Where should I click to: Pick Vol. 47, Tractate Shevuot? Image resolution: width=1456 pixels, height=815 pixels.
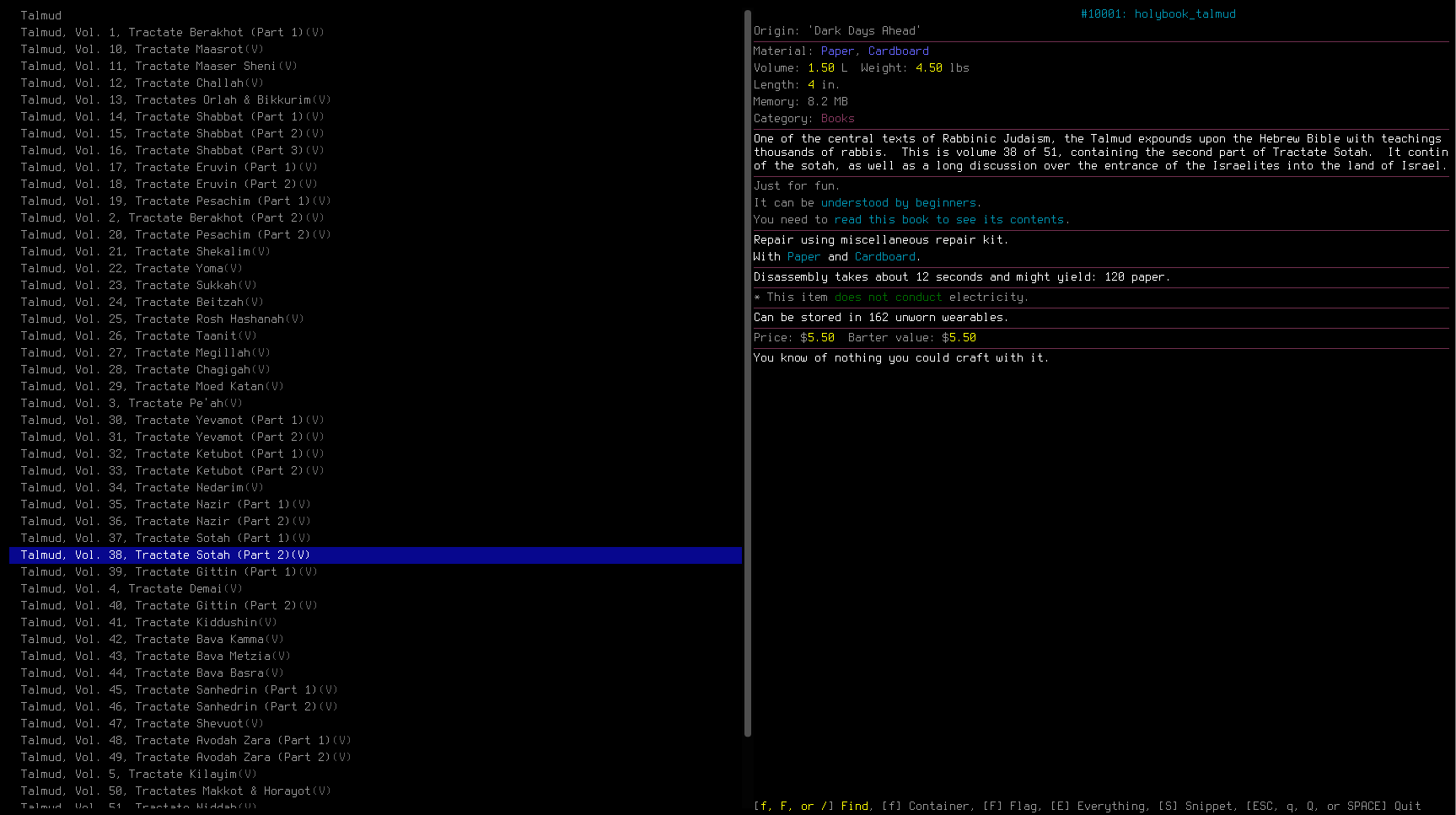point(142,723)
